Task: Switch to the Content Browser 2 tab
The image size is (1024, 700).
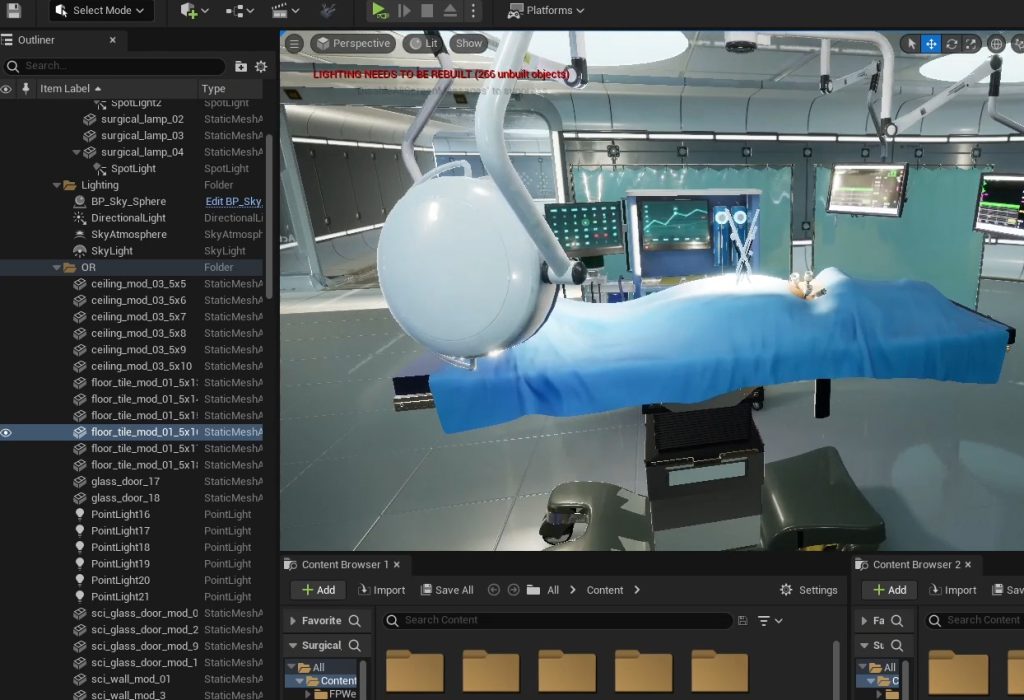Action: tap(914, 565)
